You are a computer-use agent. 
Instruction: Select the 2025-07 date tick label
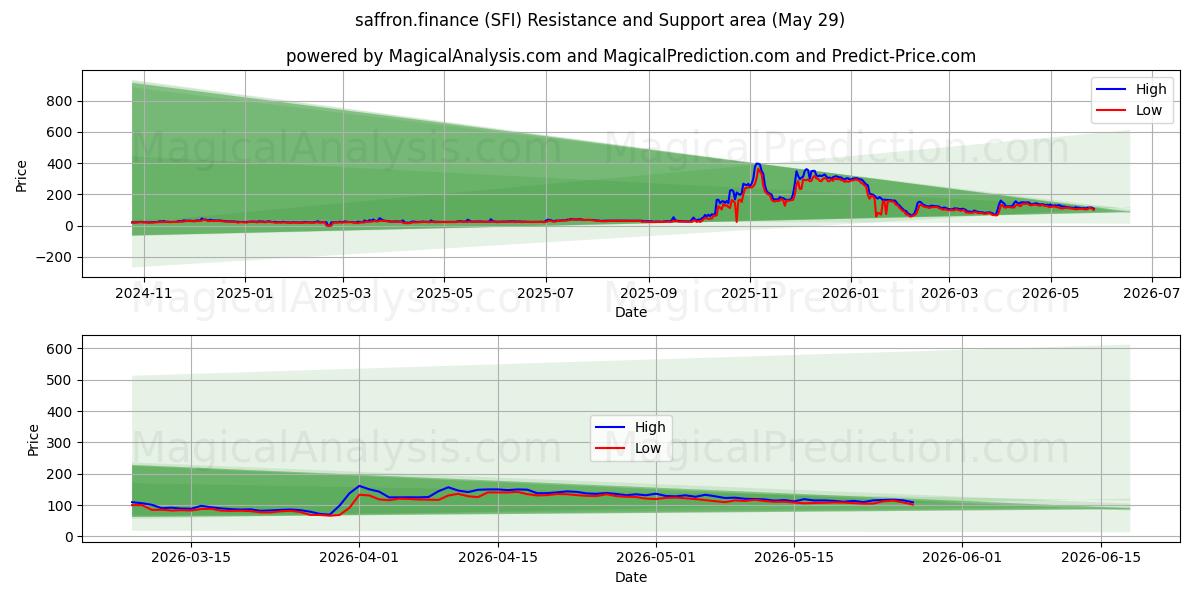546,294
